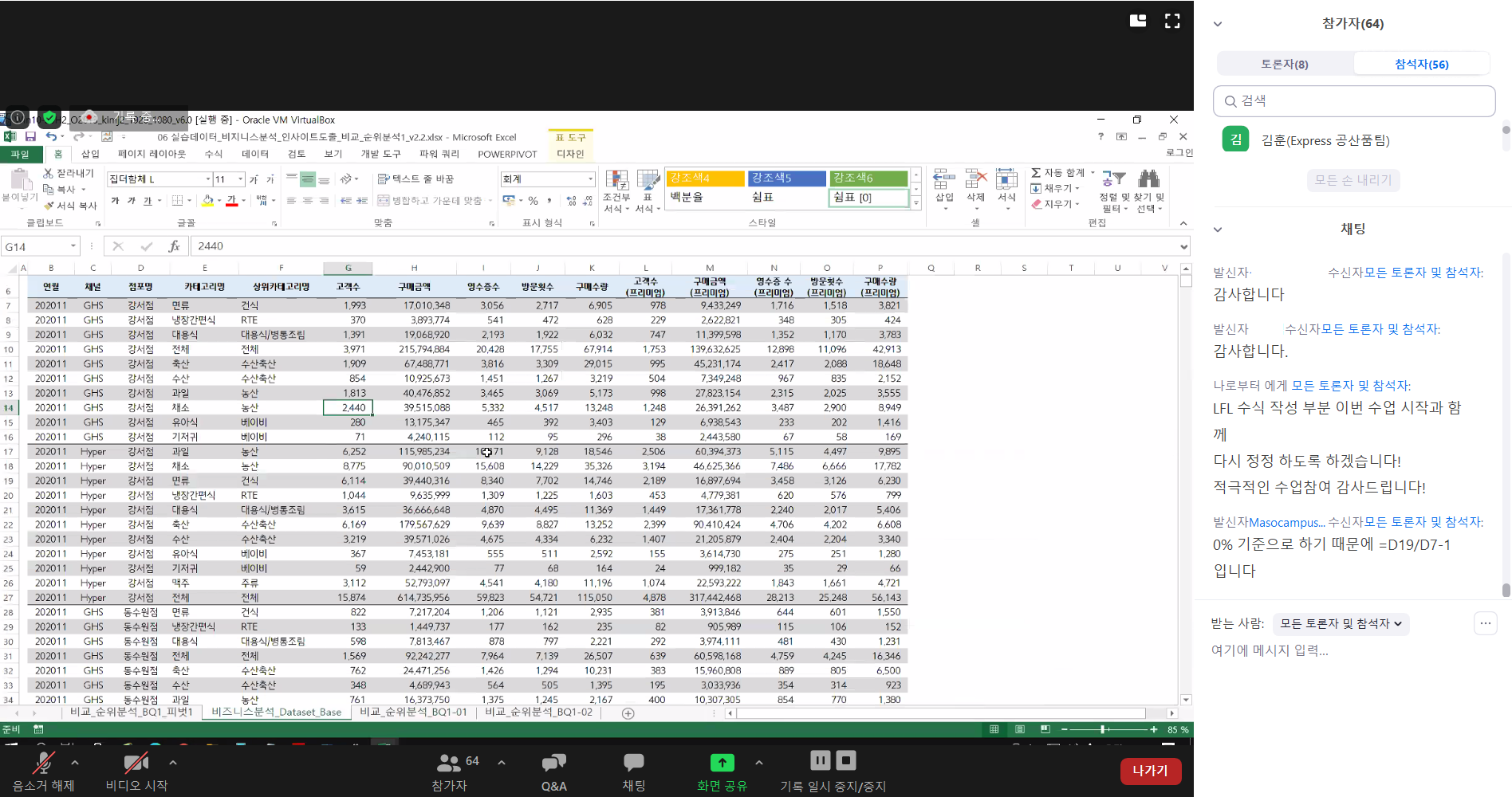Click the green screen share icon
Screen dimensions: 1512x797
722,763
